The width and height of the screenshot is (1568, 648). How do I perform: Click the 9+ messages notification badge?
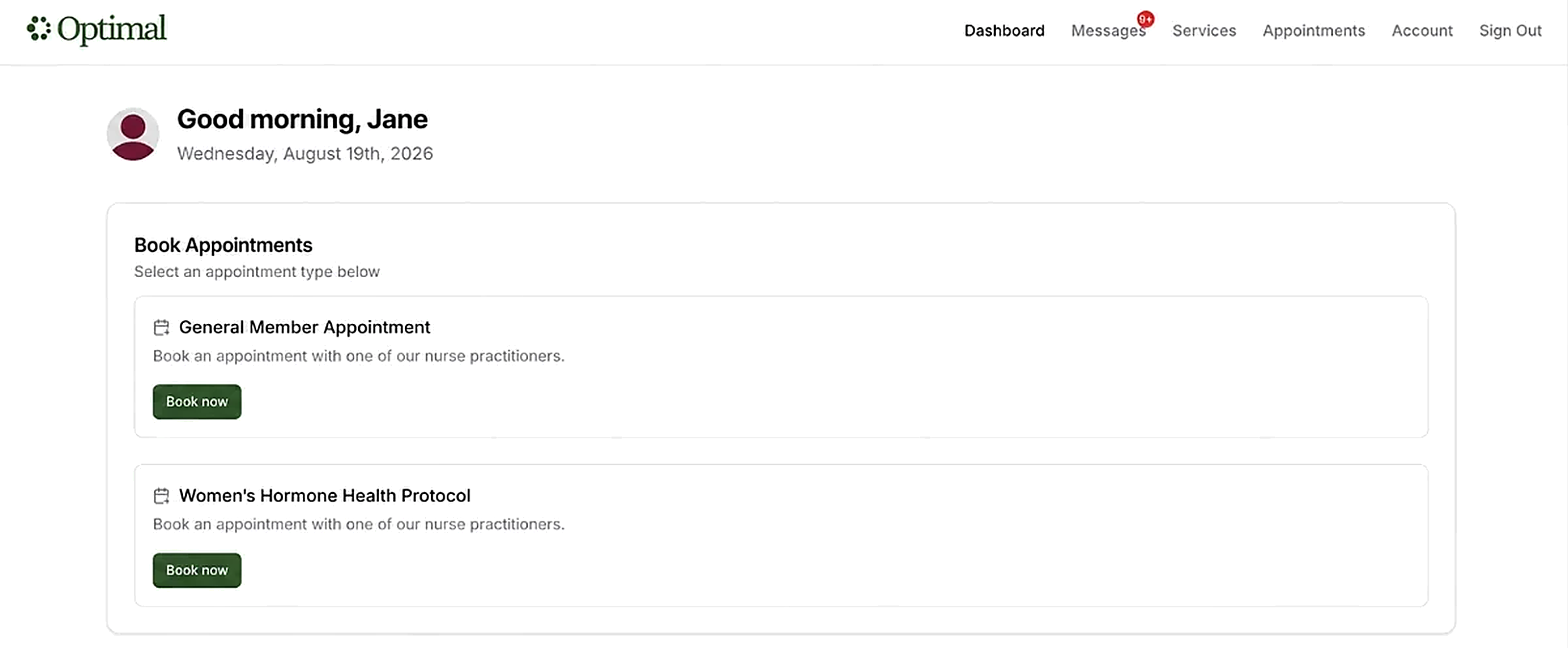1145,20
